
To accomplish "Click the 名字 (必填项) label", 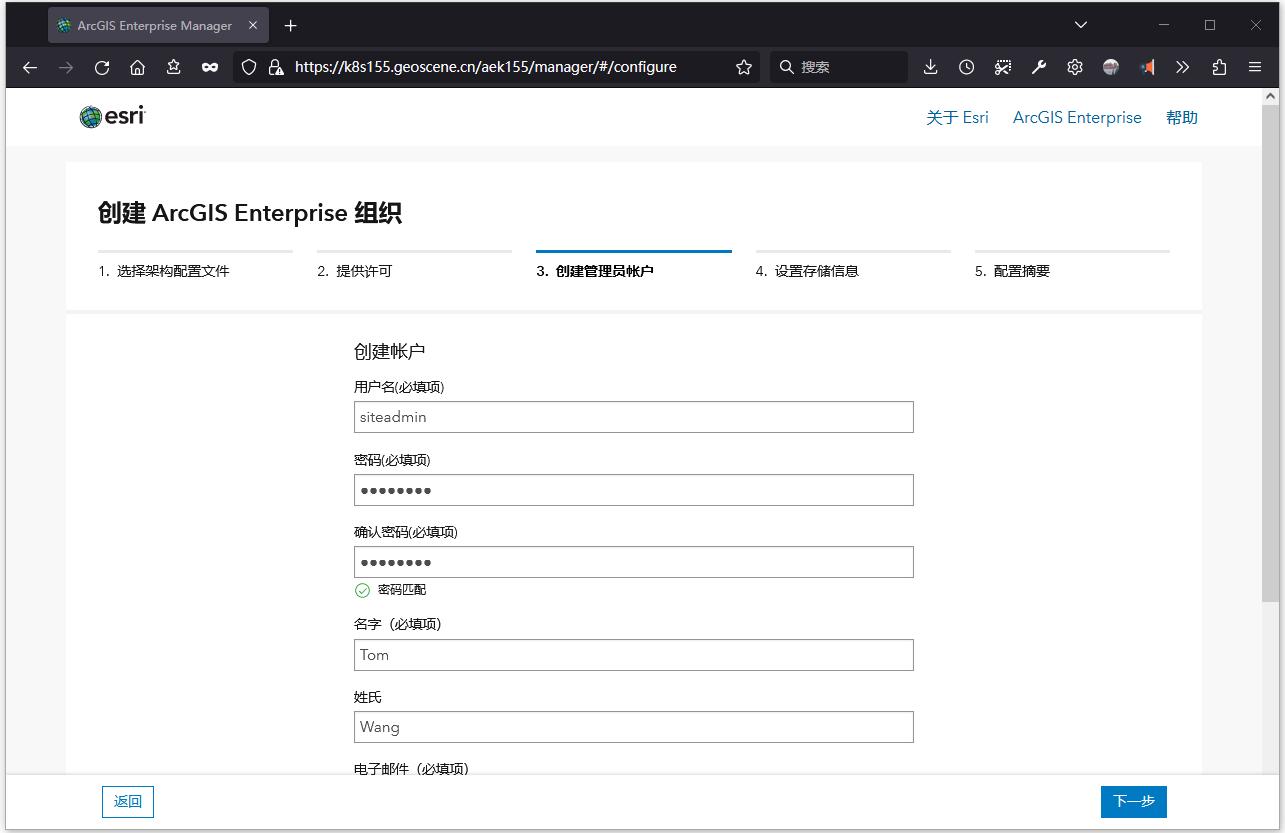I will (x=397, y=624).
